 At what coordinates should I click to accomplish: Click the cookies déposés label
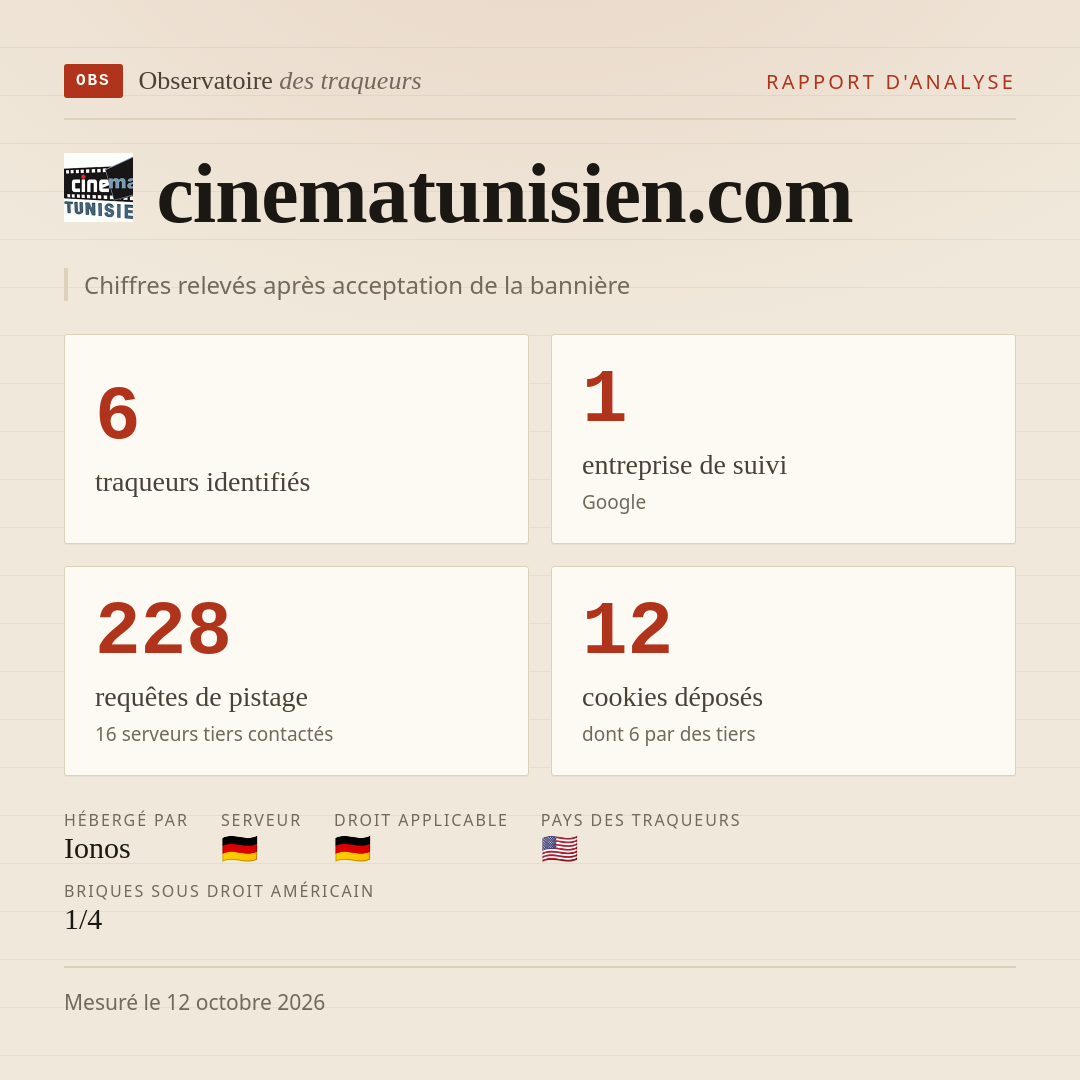tap(672, 697)
